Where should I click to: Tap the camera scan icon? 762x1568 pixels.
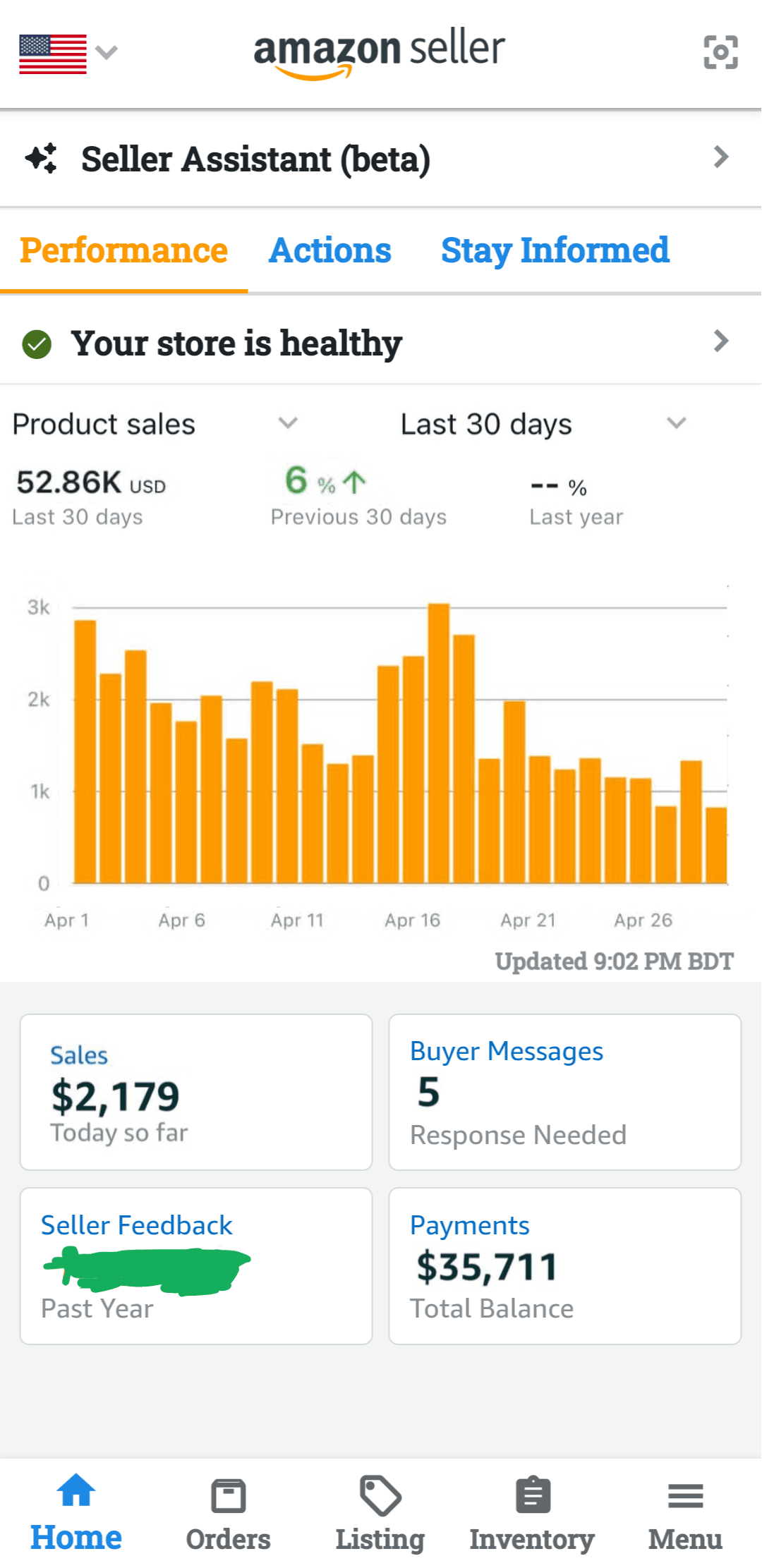(x=720, y=52)
